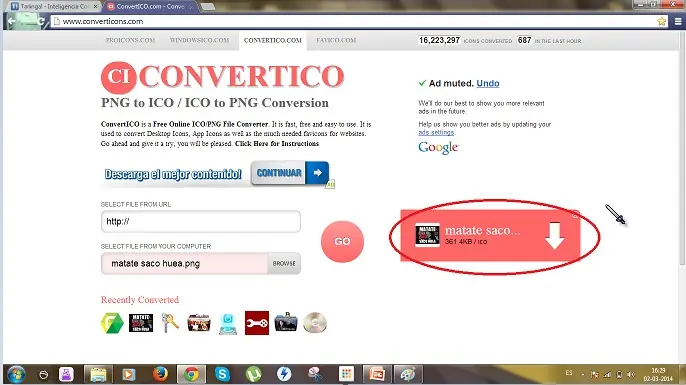Open a new browser tab
Viewport: 686px width, 385px height.
207,7
